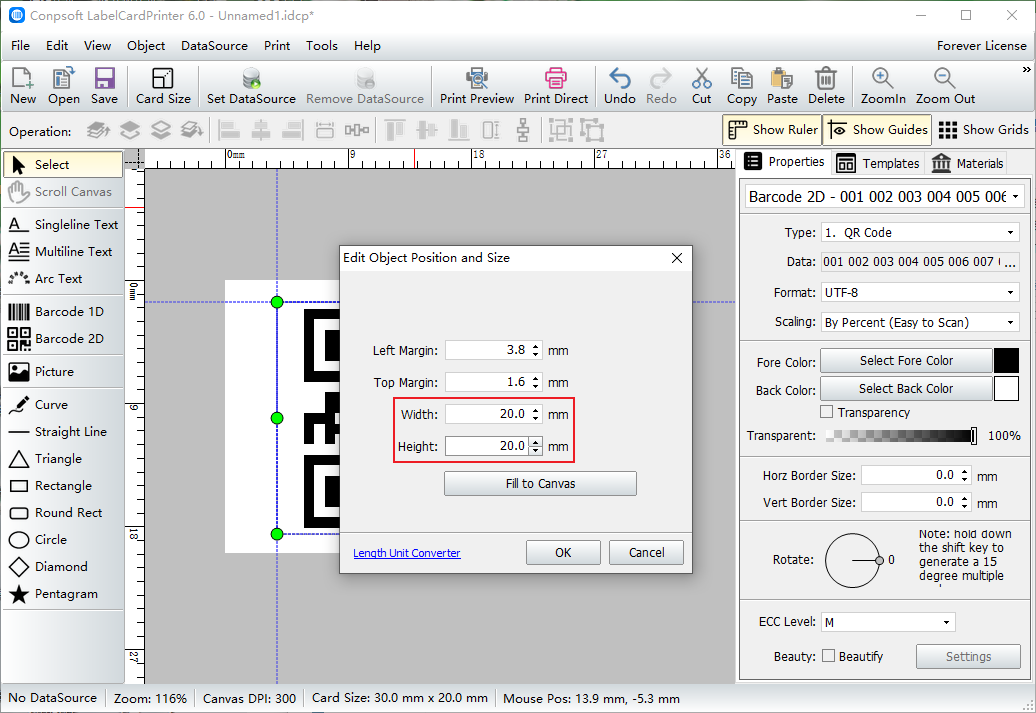This screenshot has height=713, width=1036.
Task: Select the Picture tool
Action: 63,371
